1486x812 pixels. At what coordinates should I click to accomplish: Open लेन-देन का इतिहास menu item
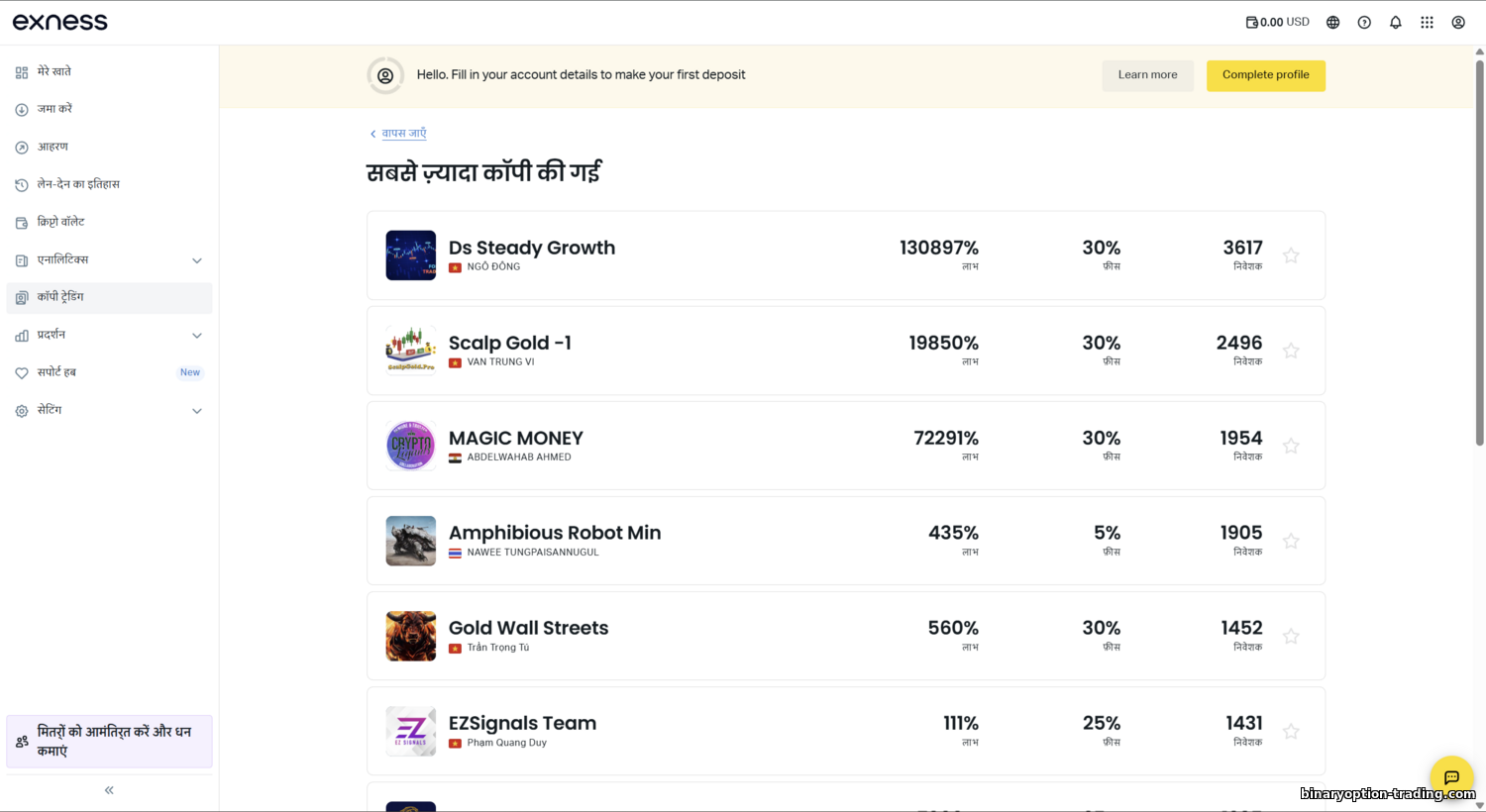78,184
